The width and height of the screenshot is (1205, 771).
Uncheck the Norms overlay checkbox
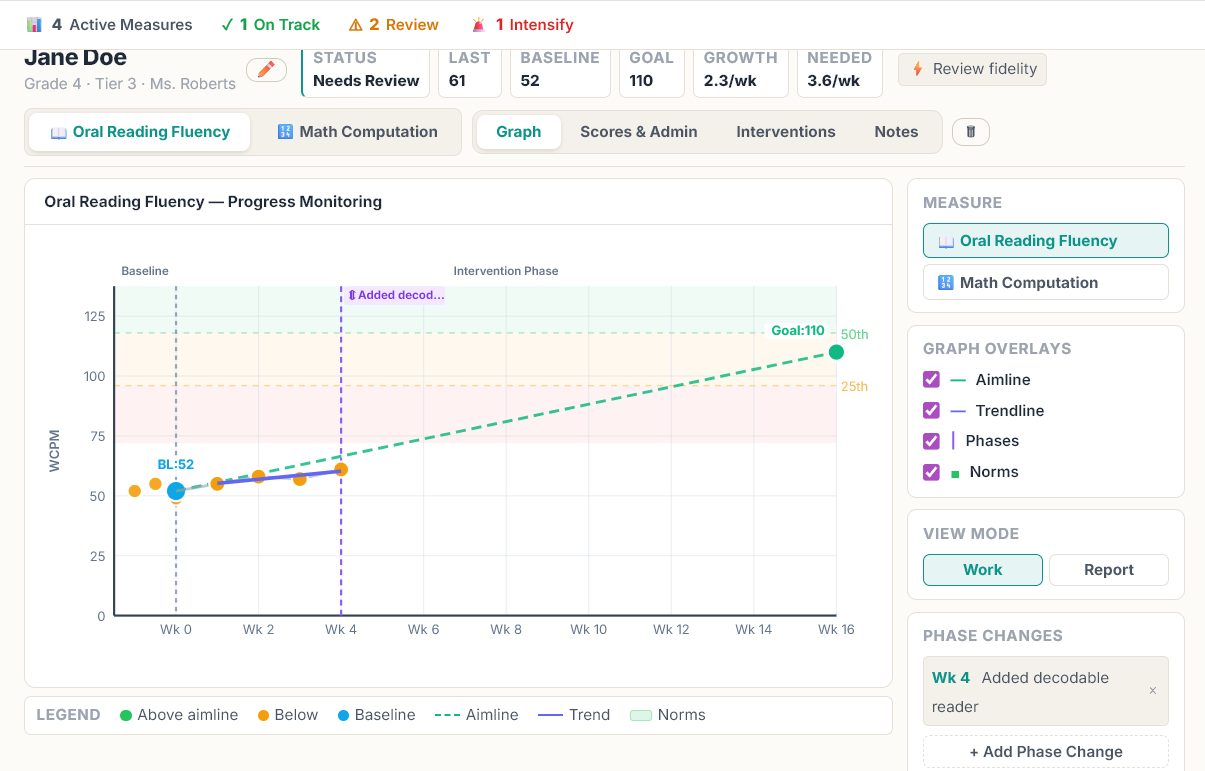coord(931,472)
